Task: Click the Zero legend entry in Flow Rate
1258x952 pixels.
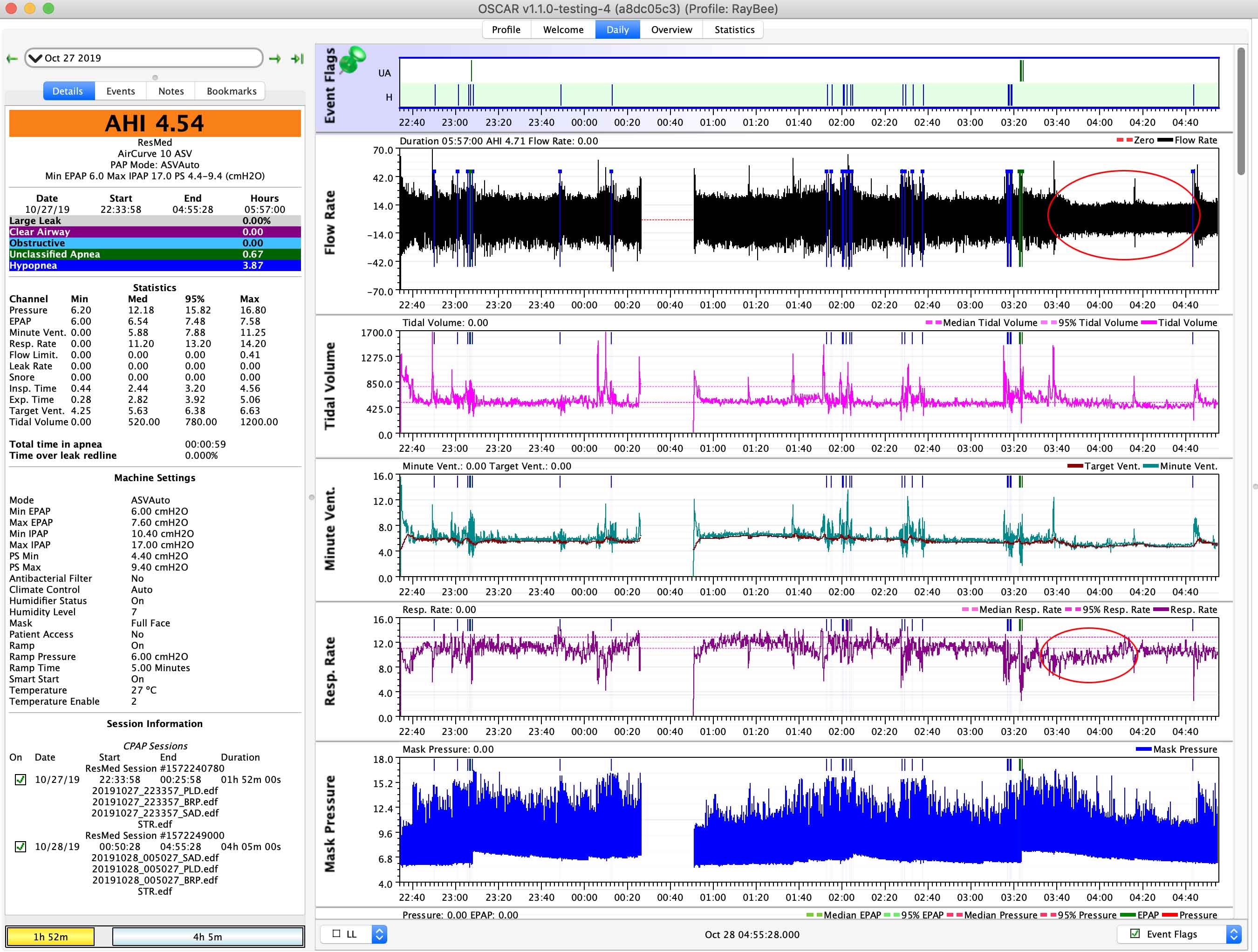Action: [x=1135, y=140]
